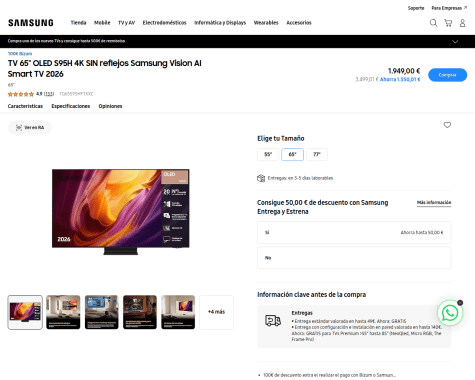Select the 65" size option
The height and width of the screenshot is (380, 475).
[292, 154]
